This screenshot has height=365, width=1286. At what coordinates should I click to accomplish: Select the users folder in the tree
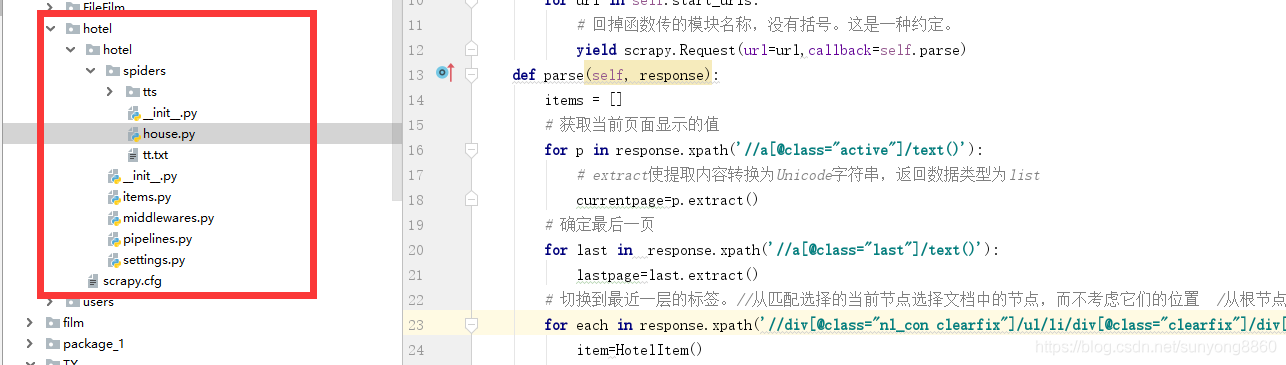pos(98,302)
